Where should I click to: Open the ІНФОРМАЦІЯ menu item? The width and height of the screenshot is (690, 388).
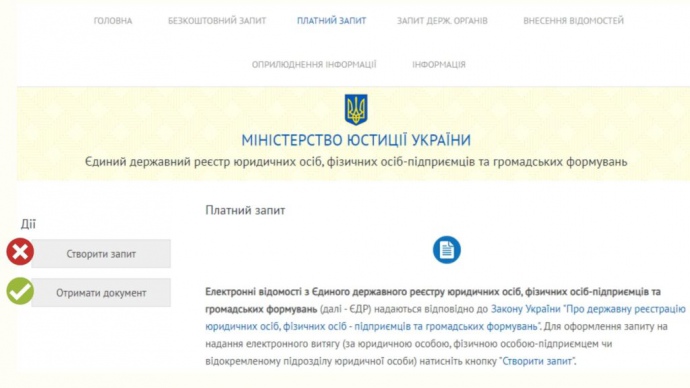click(439, 65)
